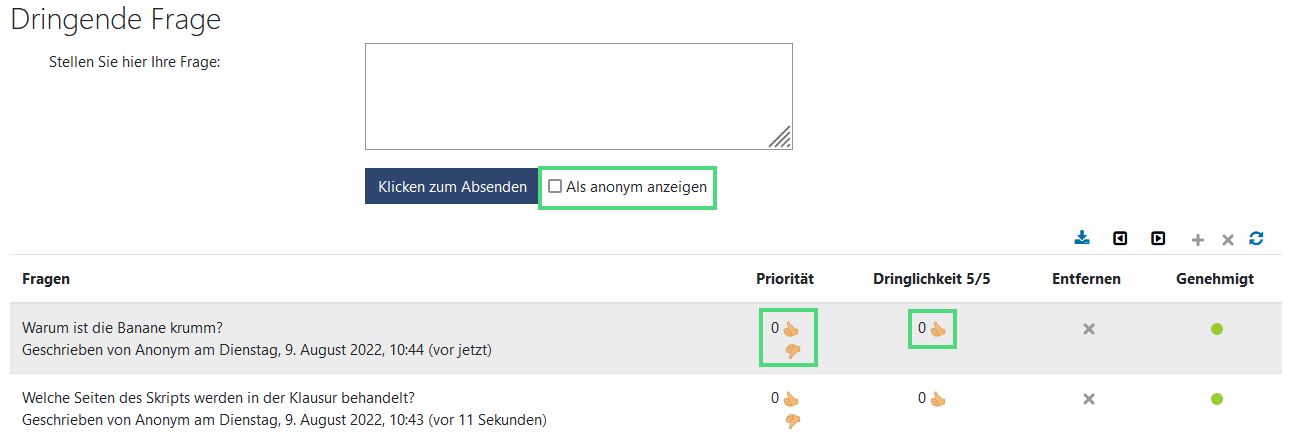Focus the question text area

tap(578, 96)
